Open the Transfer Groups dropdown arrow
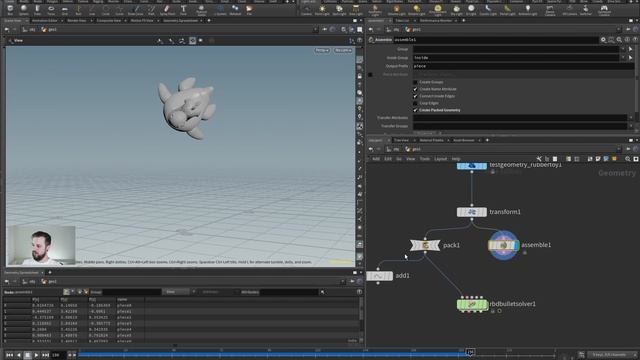Image resolution: width=640 pixels, height=360 pixels. 631,126
